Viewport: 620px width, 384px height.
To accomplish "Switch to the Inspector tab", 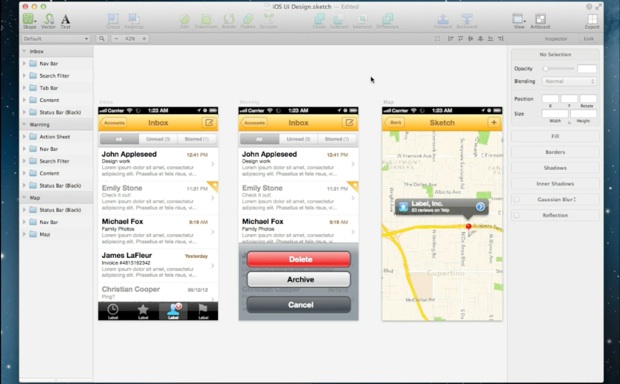I will click(x=556, y=39).
